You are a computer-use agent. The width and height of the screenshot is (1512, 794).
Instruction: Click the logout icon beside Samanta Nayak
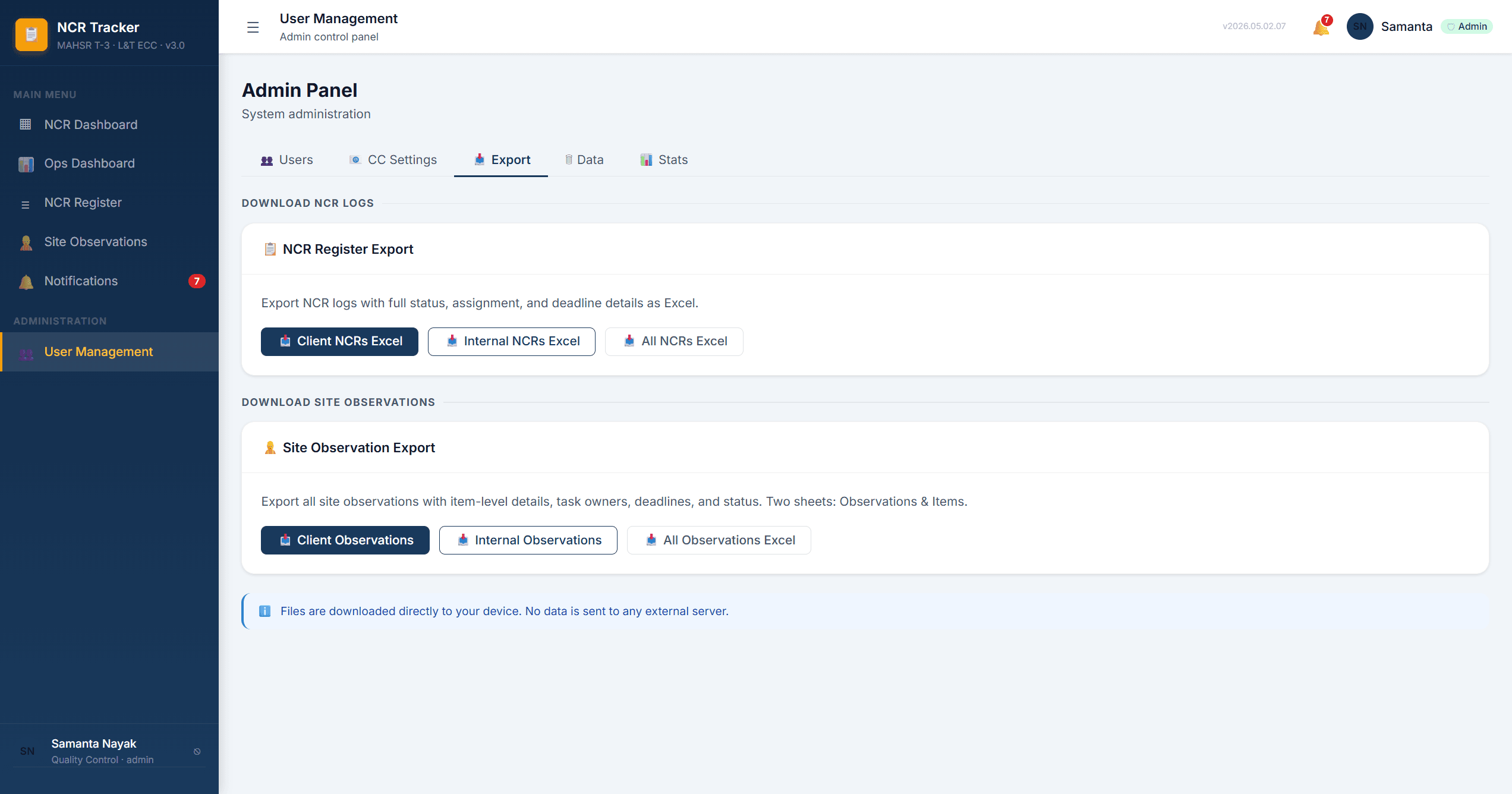pyautogui.click(x=197, y=752)
